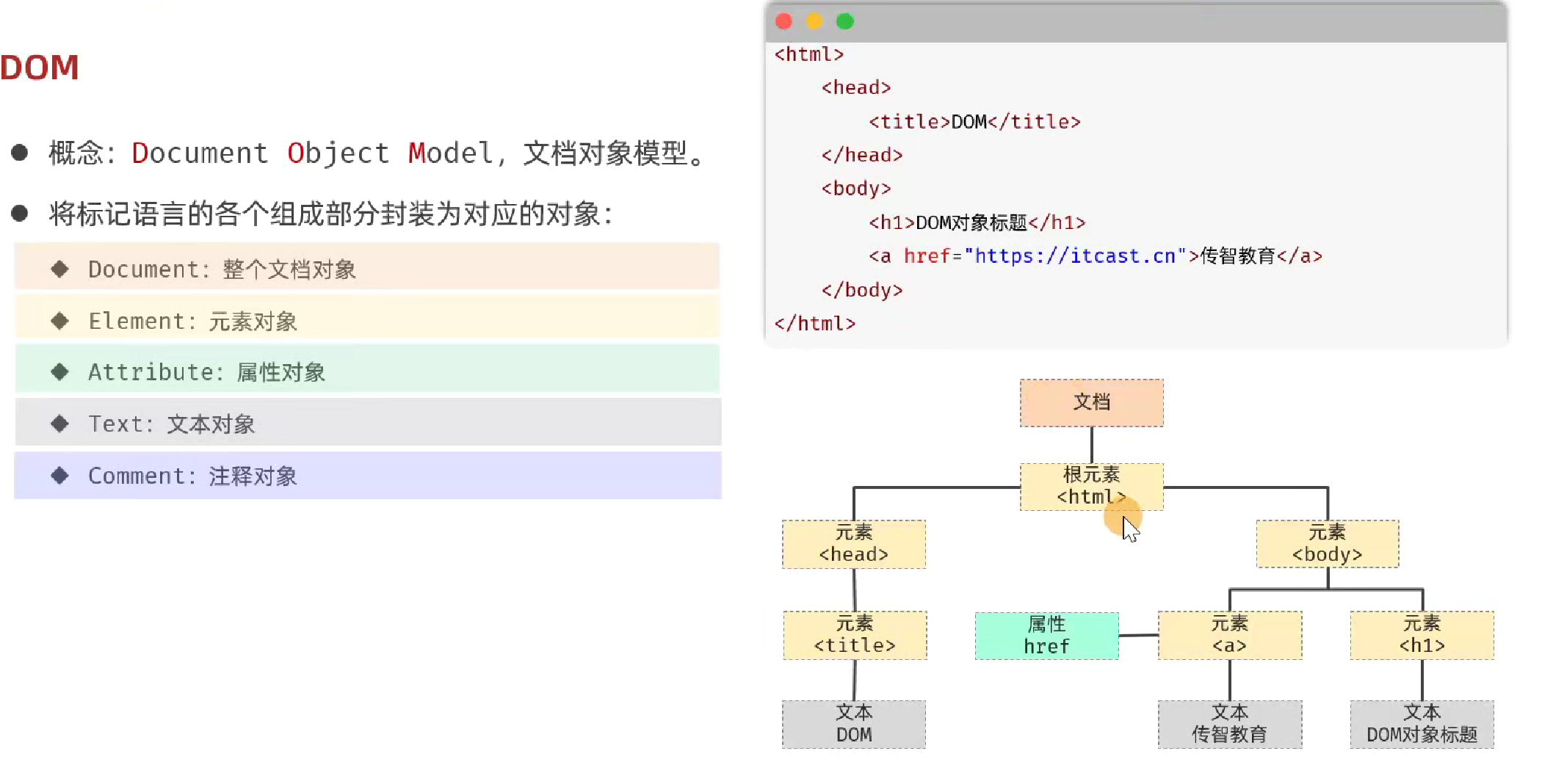Click the yellow minimize dot on code window
The image size is (1553, 784).
[x=814, y=21]
